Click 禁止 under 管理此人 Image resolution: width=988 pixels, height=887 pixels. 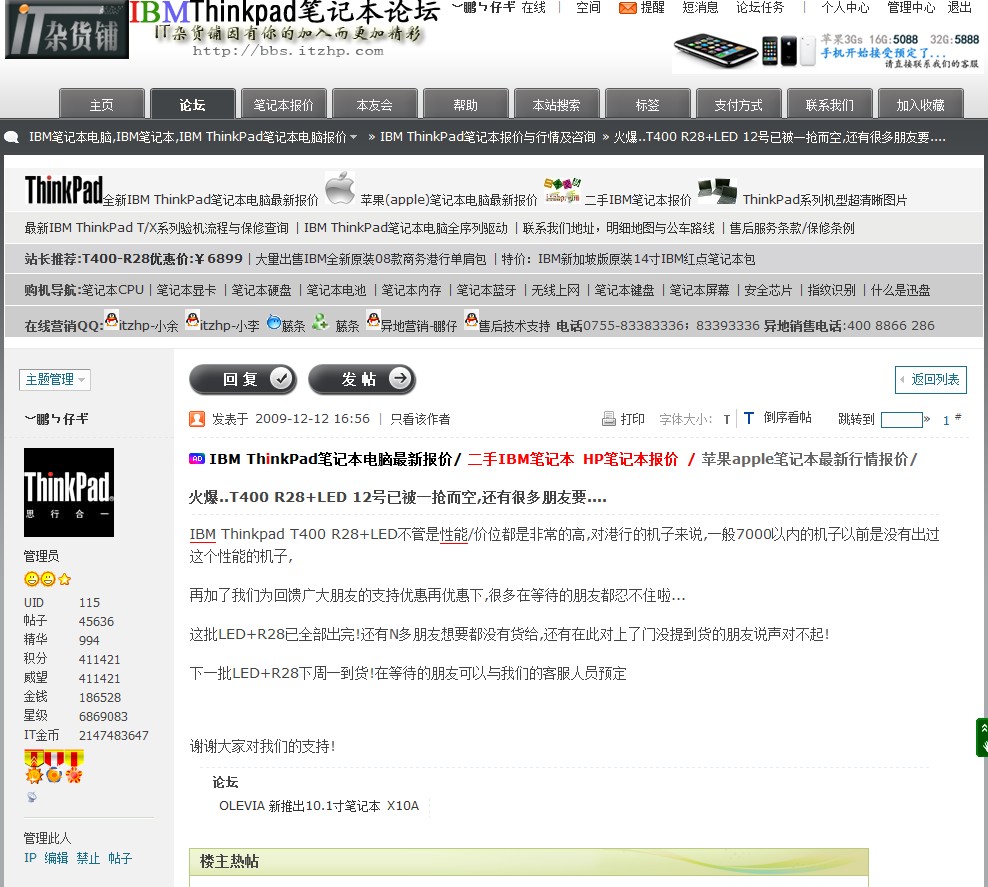(88, 858)
